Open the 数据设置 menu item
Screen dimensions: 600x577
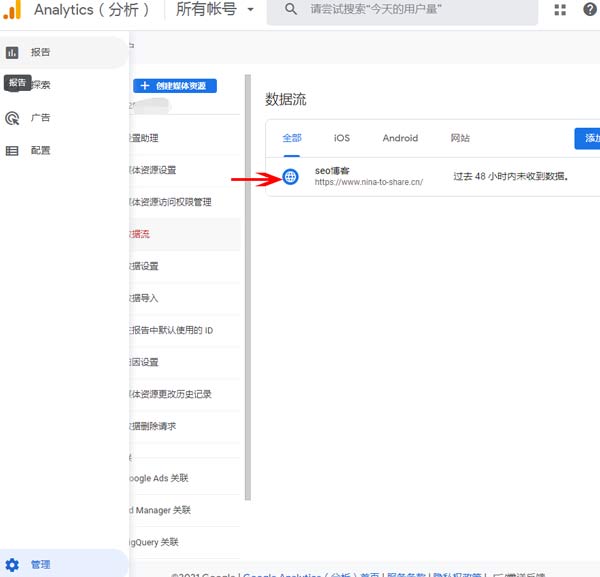click(x=184, y=266)
